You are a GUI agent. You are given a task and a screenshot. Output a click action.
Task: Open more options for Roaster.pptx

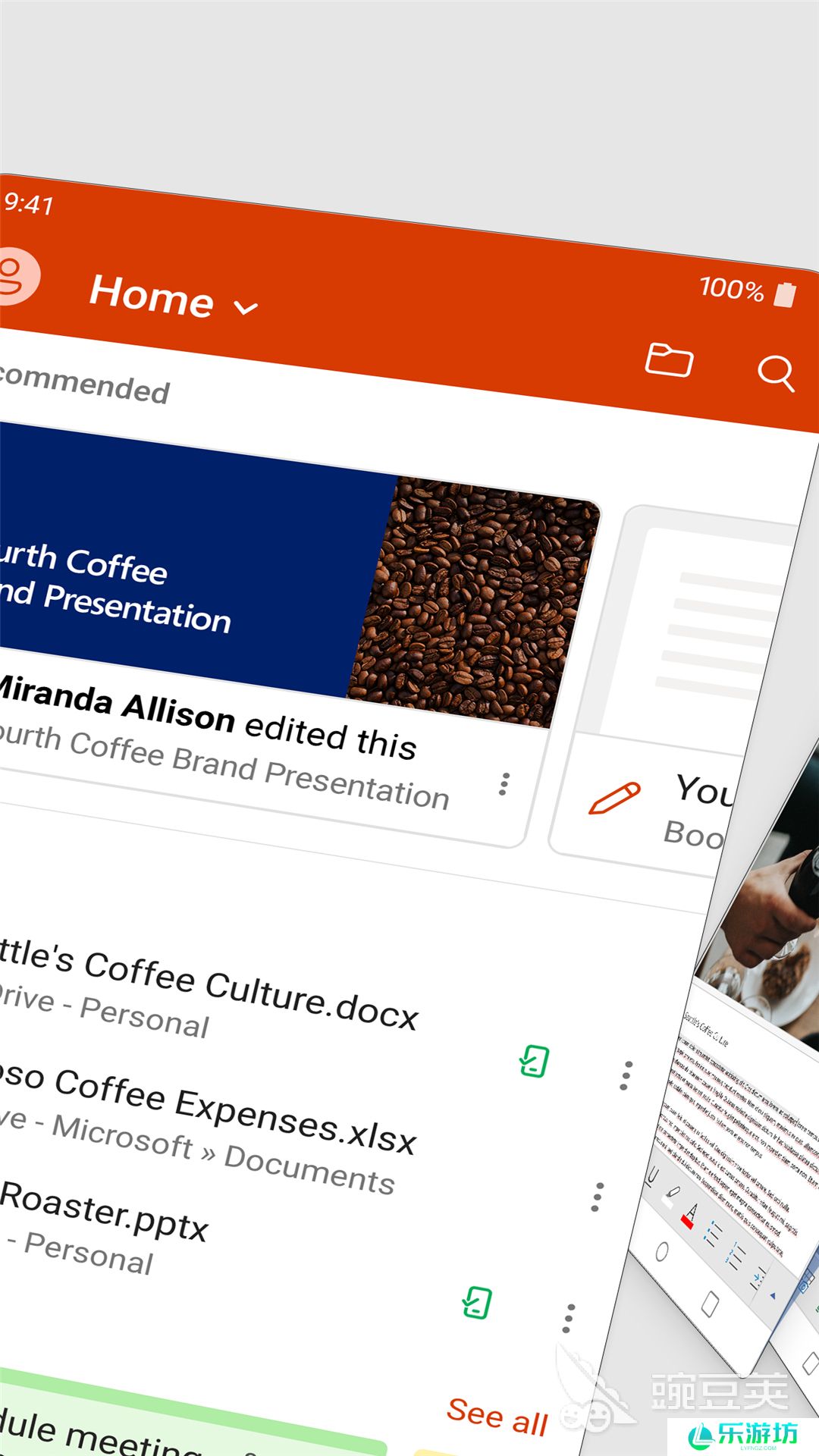click(569, 1319)
